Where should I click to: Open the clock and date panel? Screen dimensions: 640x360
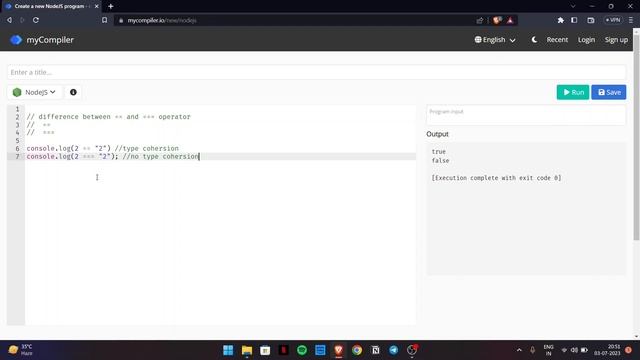click(x=607, y=350)
